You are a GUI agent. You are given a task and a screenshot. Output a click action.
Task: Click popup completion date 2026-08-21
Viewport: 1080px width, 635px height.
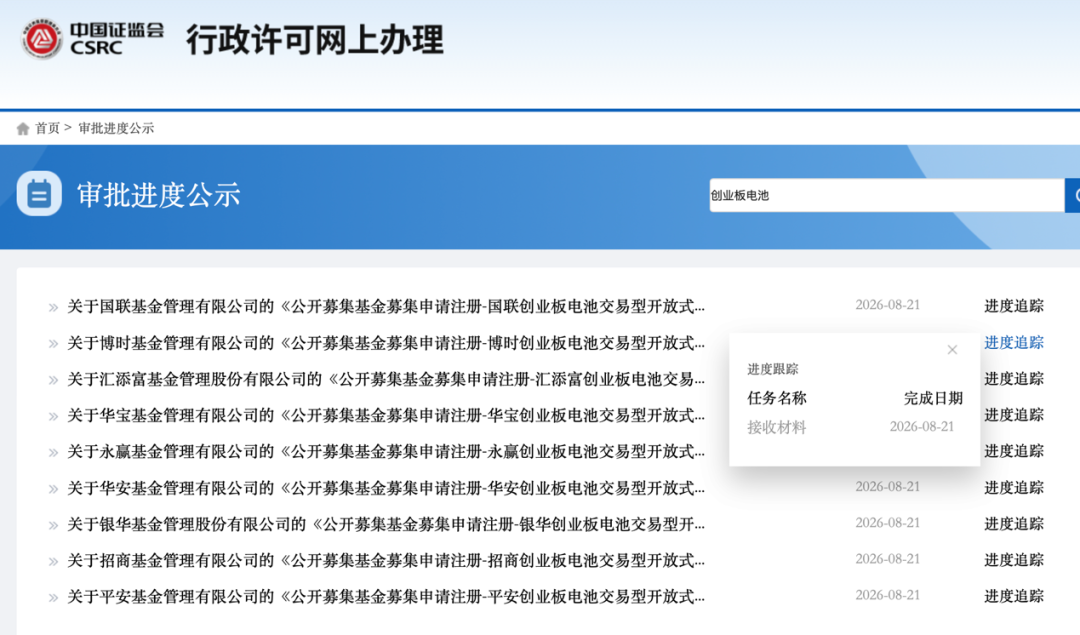[922, 427]
